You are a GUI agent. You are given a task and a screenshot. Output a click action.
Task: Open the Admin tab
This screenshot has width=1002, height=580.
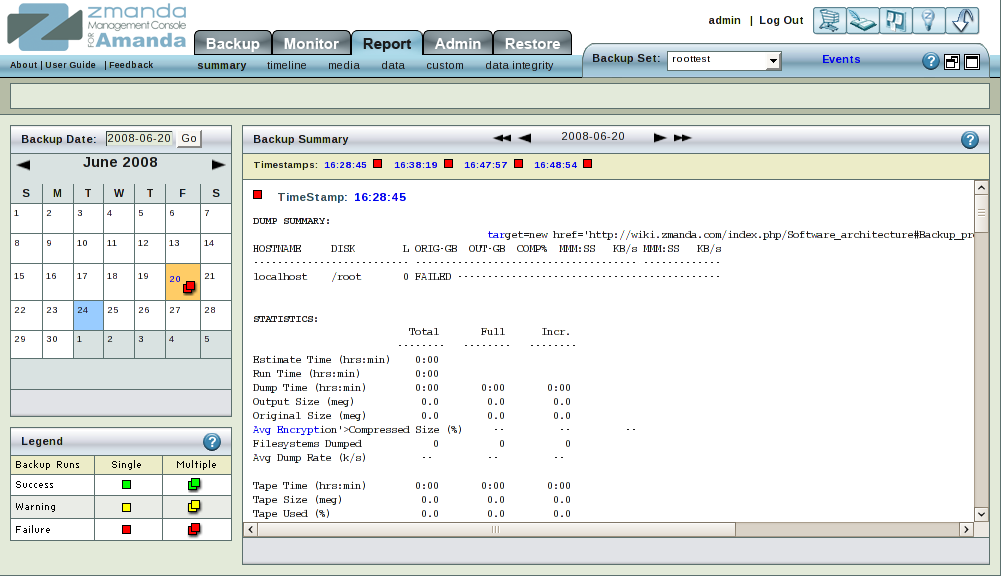click(458, 43)
